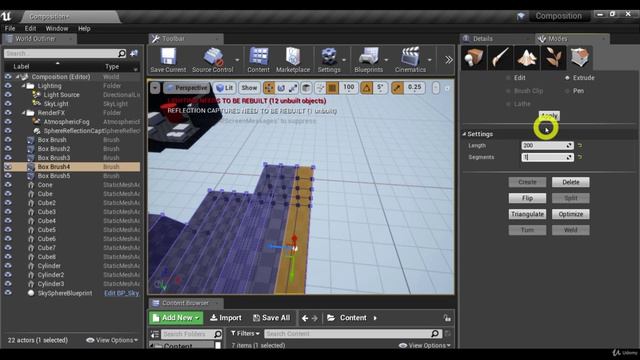This screenshot has width=640, height=360.
Task: Toggle visibility of Cone actor
Action: [8, 184]
